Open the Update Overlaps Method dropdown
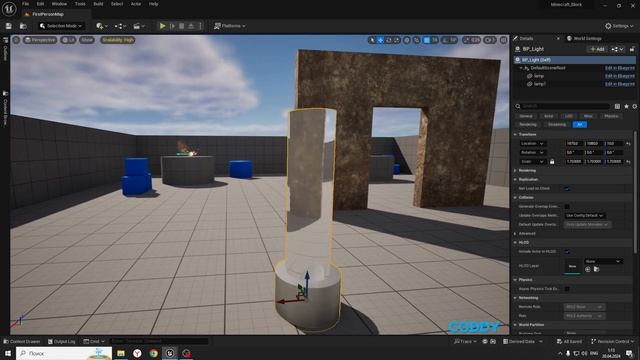The height and width of the screenshot is (360, 640). click(x=584, y=216)
